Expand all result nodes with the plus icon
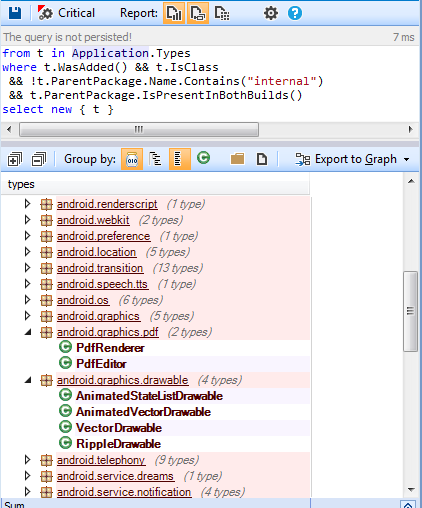Screen dimensions: 422x508 click(15, 159)
